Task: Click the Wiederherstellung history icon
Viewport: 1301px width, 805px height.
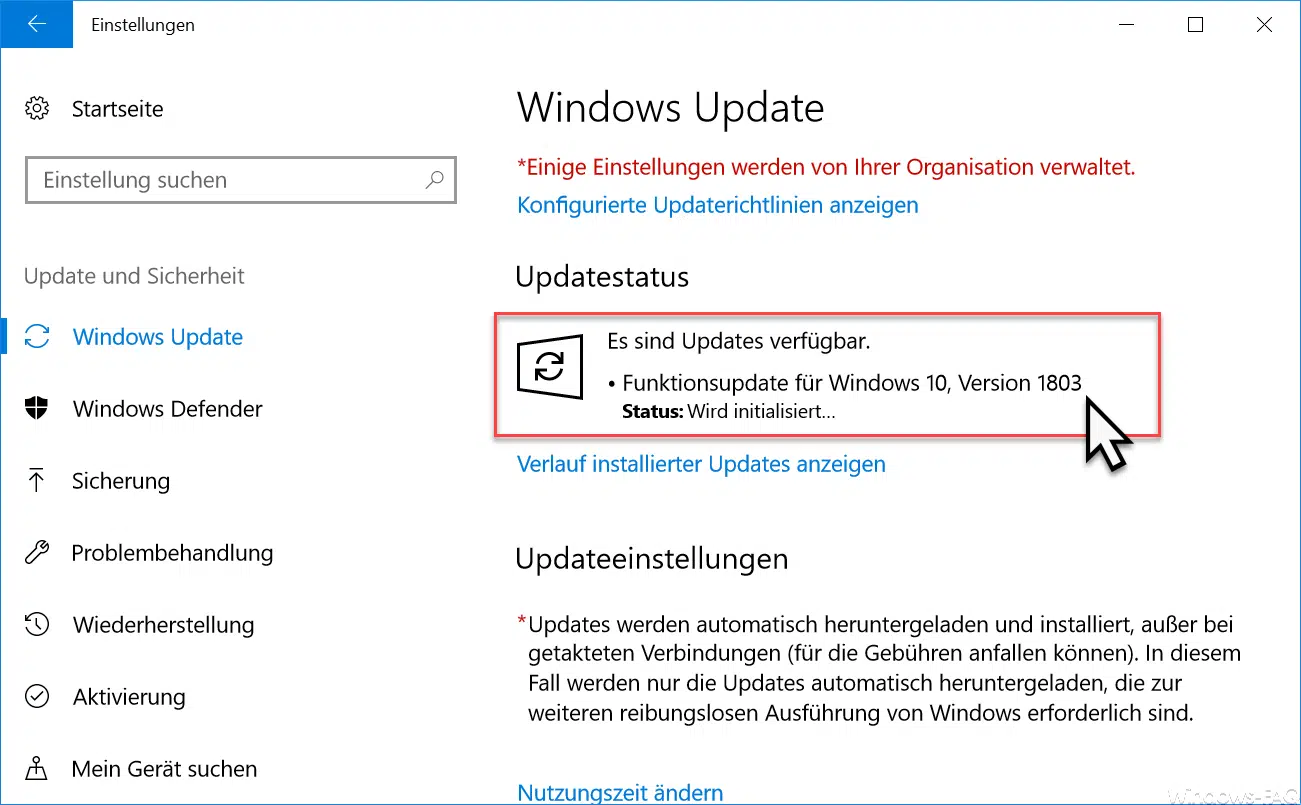Action: [x=37, y=625]
